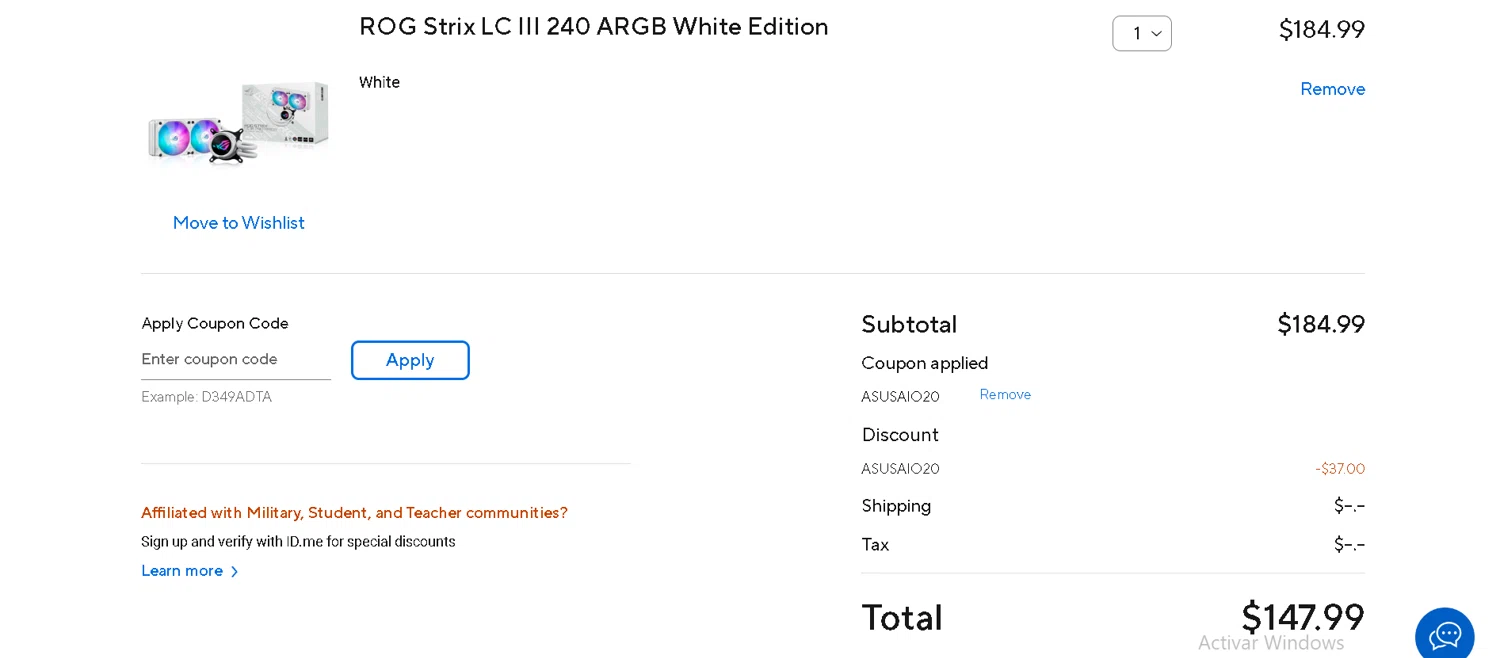Open ROG Strix LC III 240 product title
Image resolution: width=1500 pixels, height=658 pixels.
click(x=593, y=27)
